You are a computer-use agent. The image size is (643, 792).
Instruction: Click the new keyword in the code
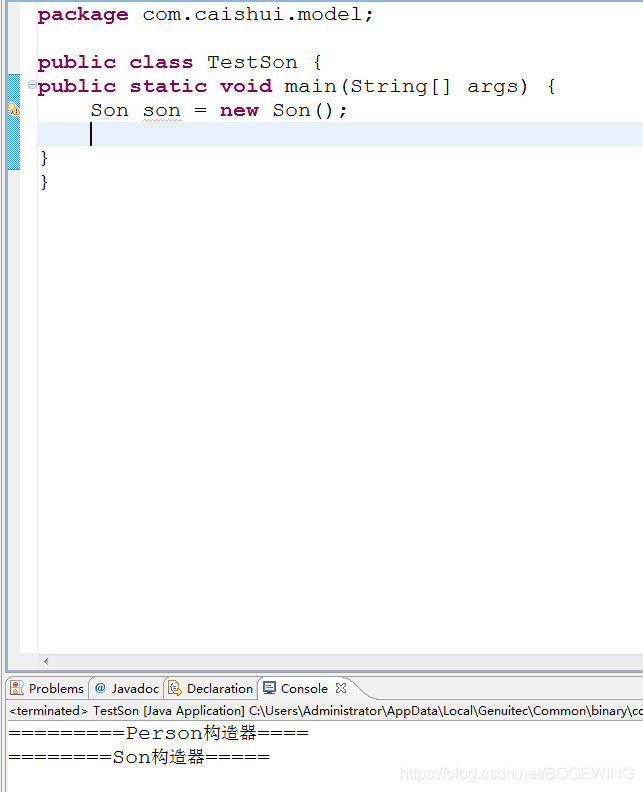(x=239, y=110)
